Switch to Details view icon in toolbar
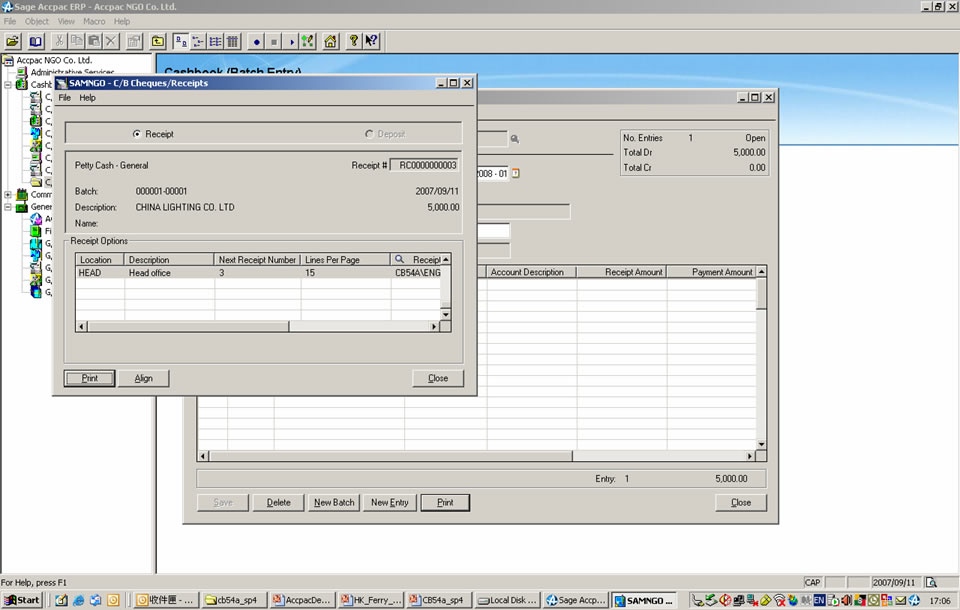This screenshot has height=610, width=960. point(232,41)
